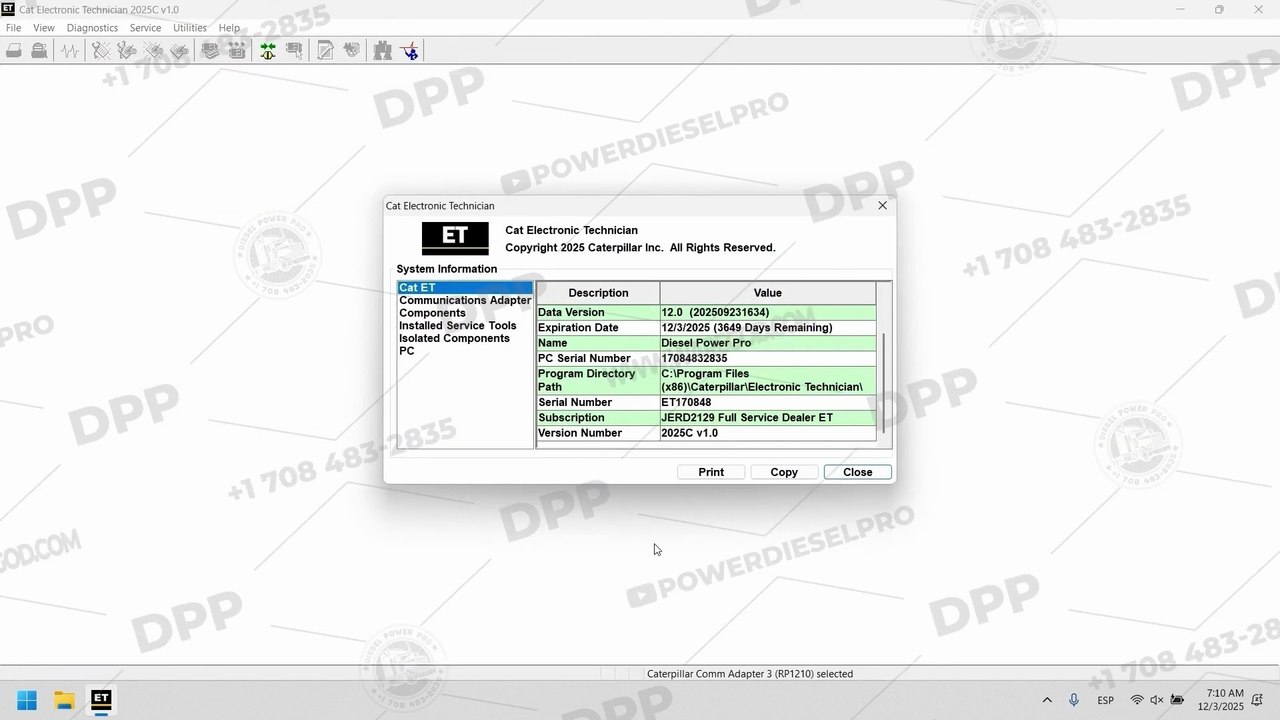Click the 'PC Serial Number' description cell
The height and width of the screenshot is (720, 1280).
click(x=598, y=358)
